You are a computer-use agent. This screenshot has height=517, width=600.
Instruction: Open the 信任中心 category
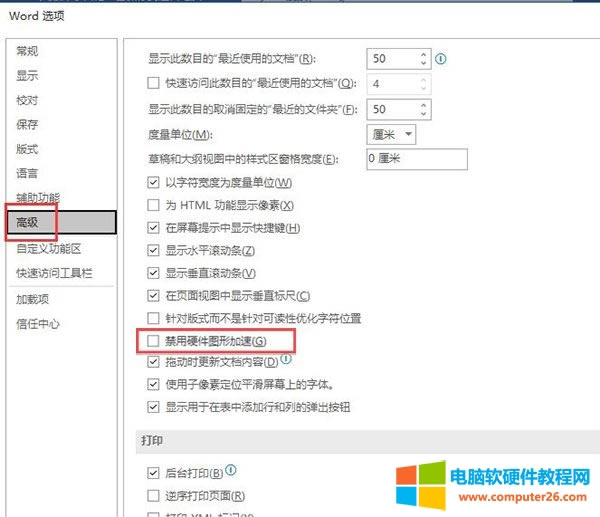tap(38, 324)
